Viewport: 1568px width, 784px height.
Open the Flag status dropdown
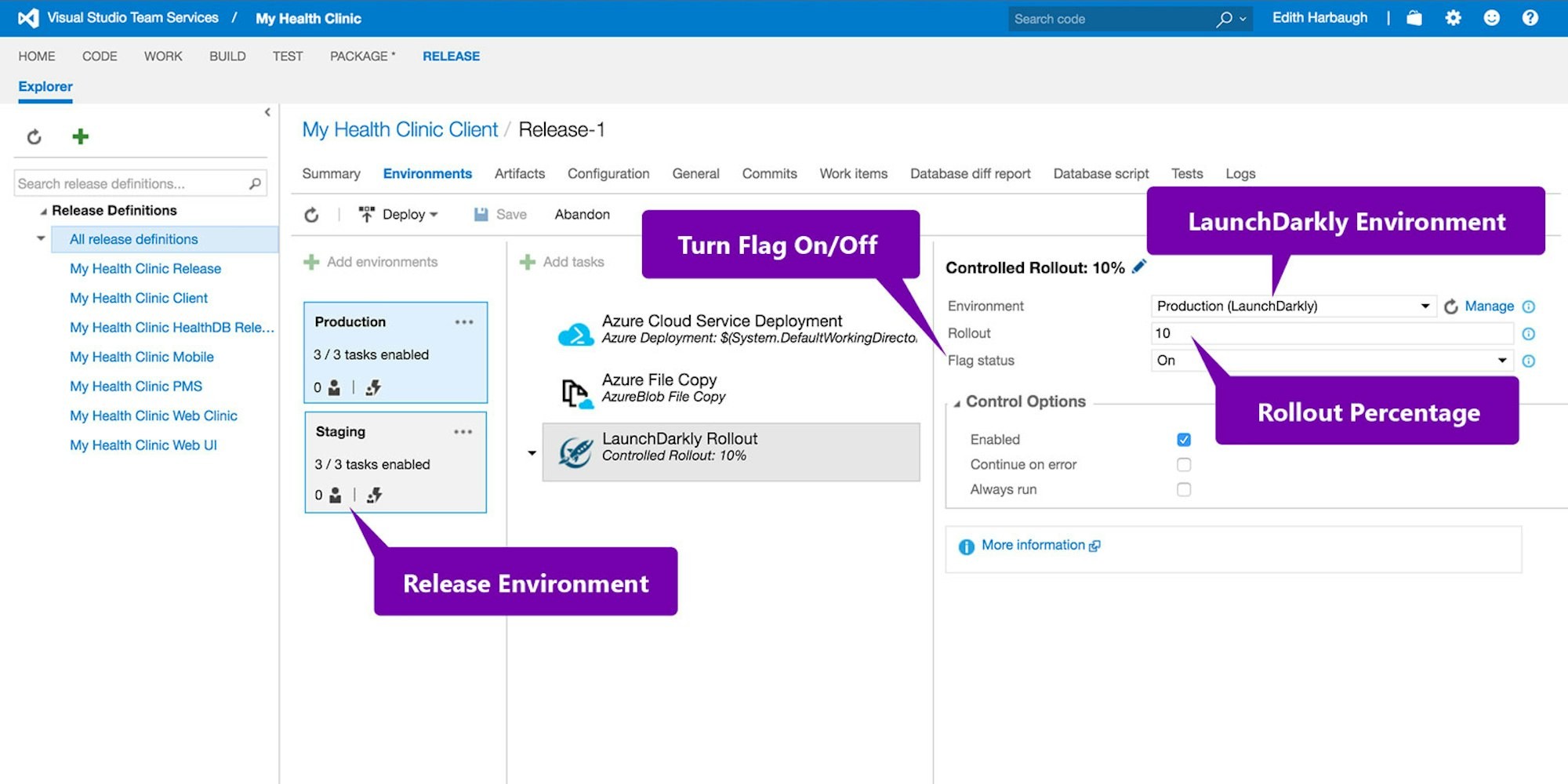[x=1332, y=361]
